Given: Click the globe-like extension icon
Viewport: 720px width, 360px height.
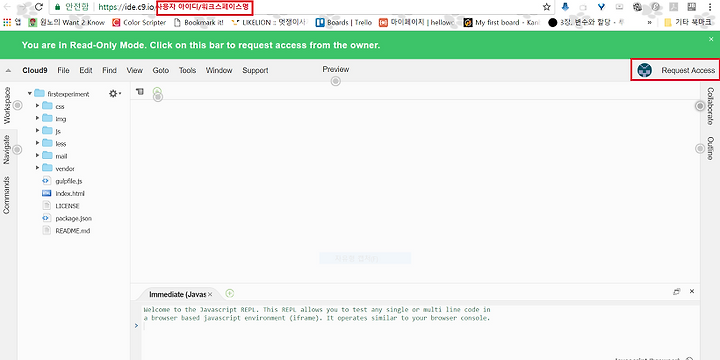Looking at the screenshot, I should click(x=637, y=7).
